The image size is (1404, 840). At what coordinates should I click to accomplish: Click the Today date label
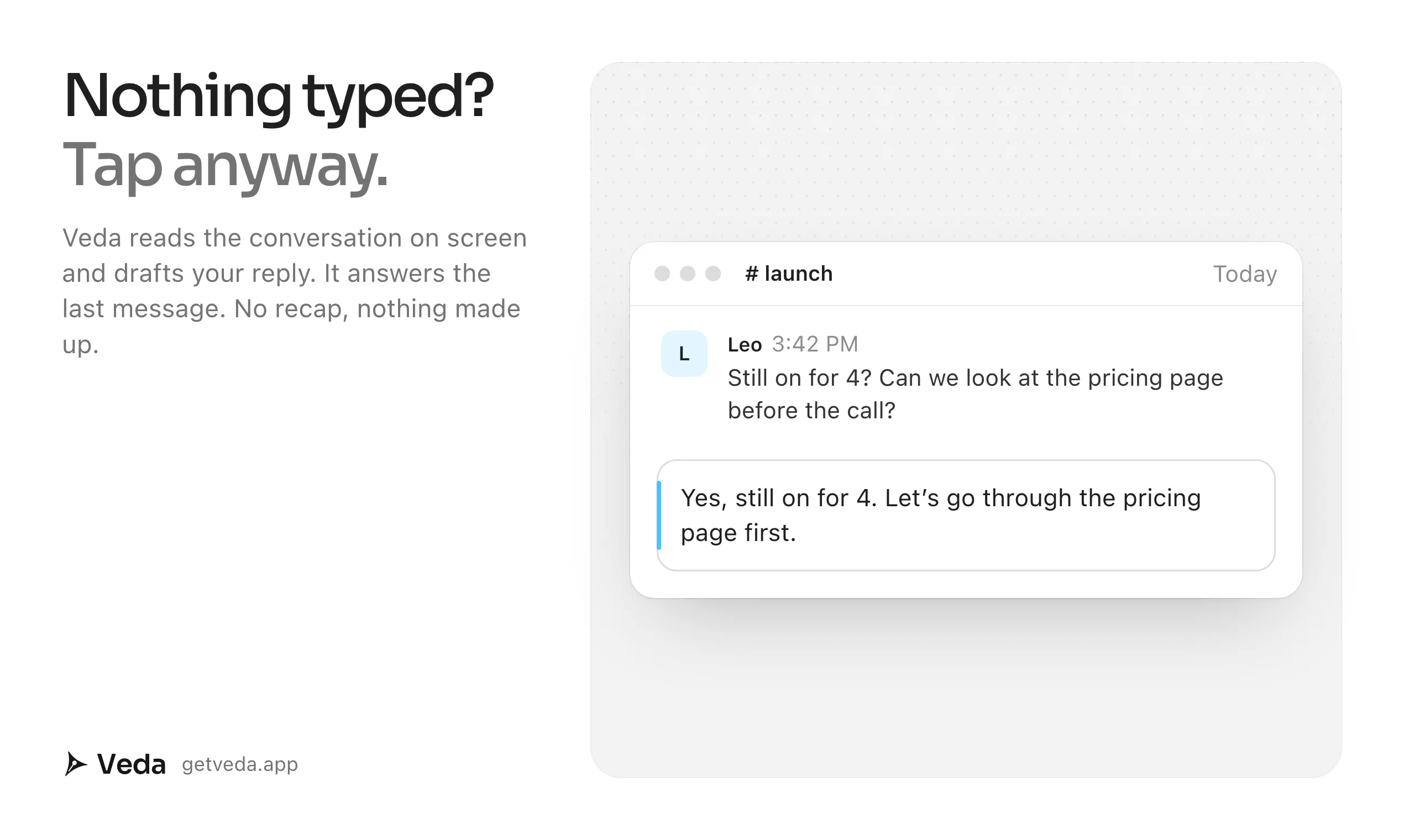point(1245,275)
